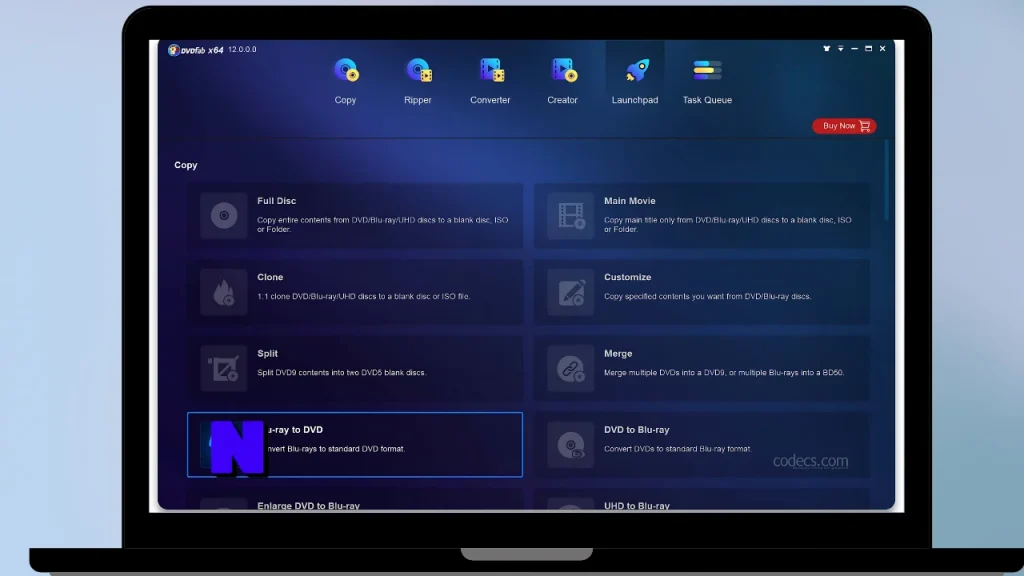Click the shirt skin icon in title bar

(827, 48)
